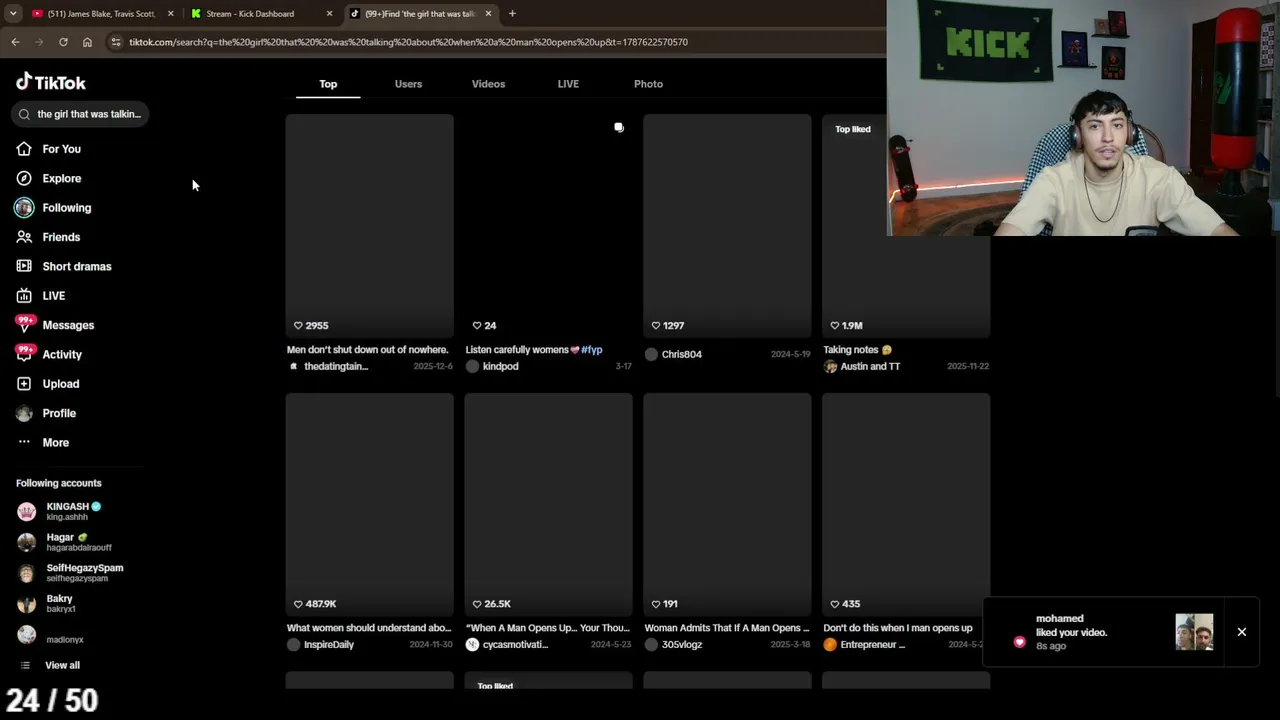The width and height of the screenshot is (1280, 720).
Task: Visit the Entrepreneur... author profile
Action: click(873, 645)
